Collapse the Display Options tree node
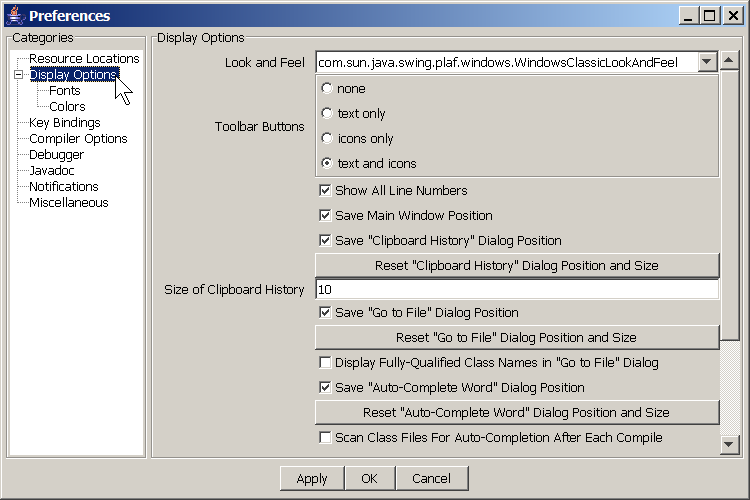This screenshot has width=750, height=500. point(18,75)
